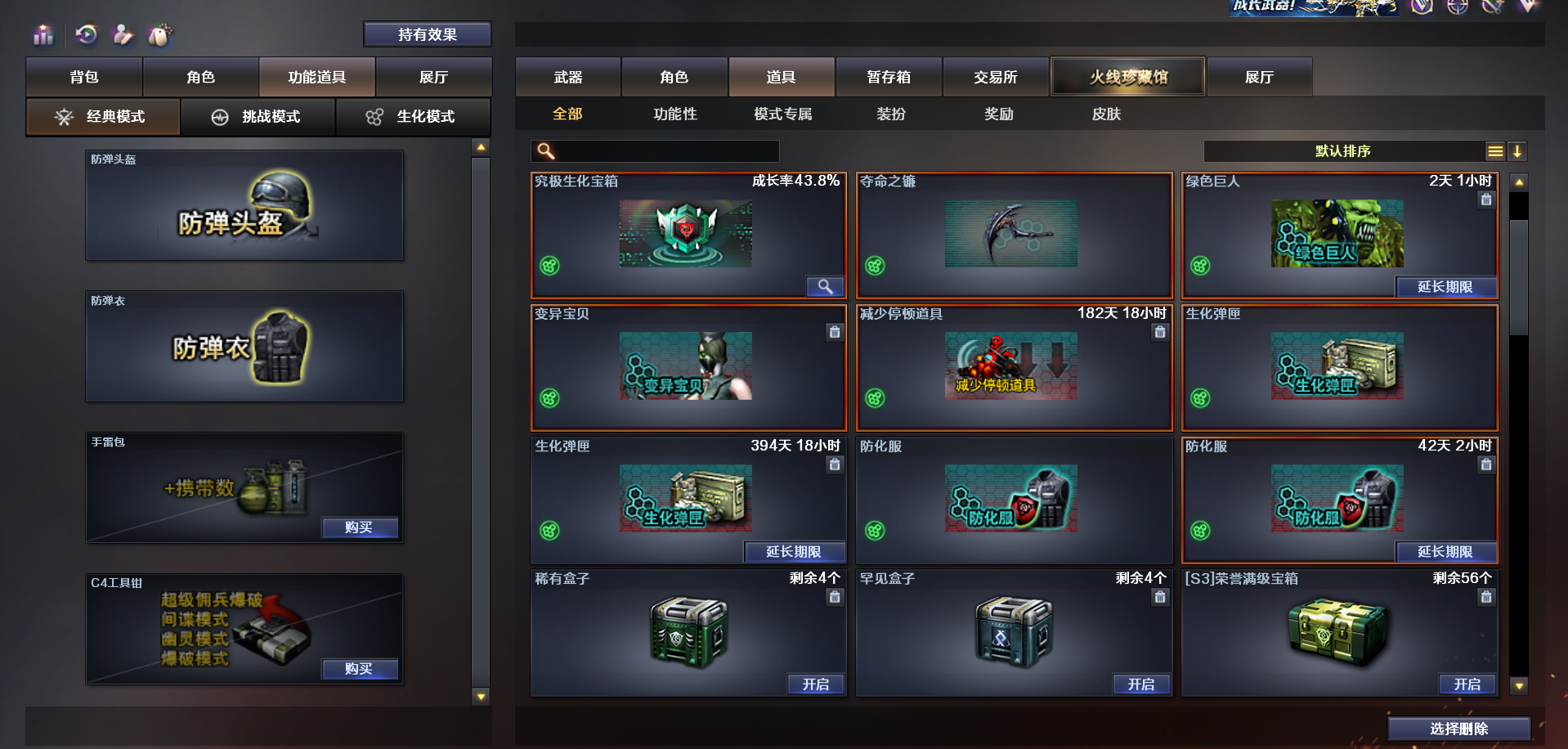
Task: Switch to the 火线珍藏馆 tab
Action: point(1128,77)
